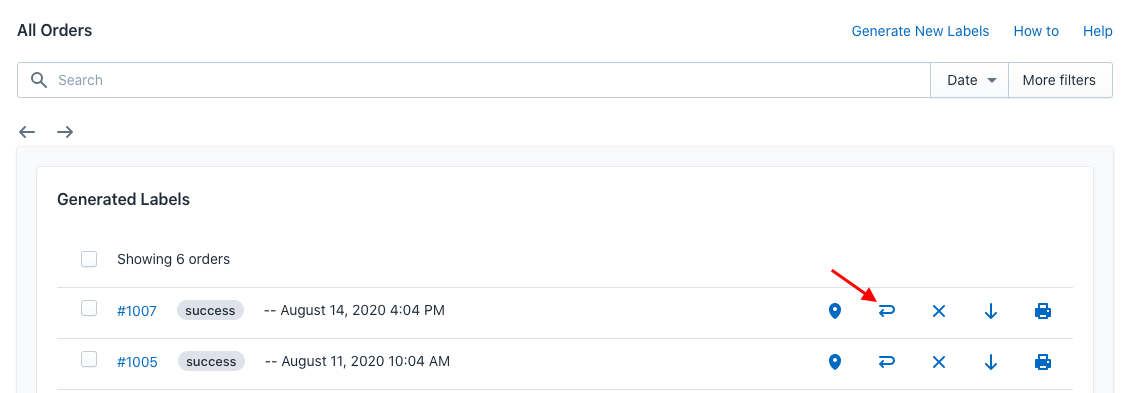Print label for order #1005
The image size is (1133, 393).
tap(1043, 362)
